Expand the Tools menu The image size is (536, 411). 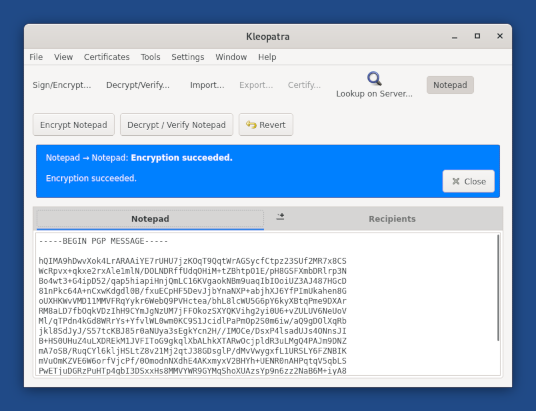tap(150, 57)
